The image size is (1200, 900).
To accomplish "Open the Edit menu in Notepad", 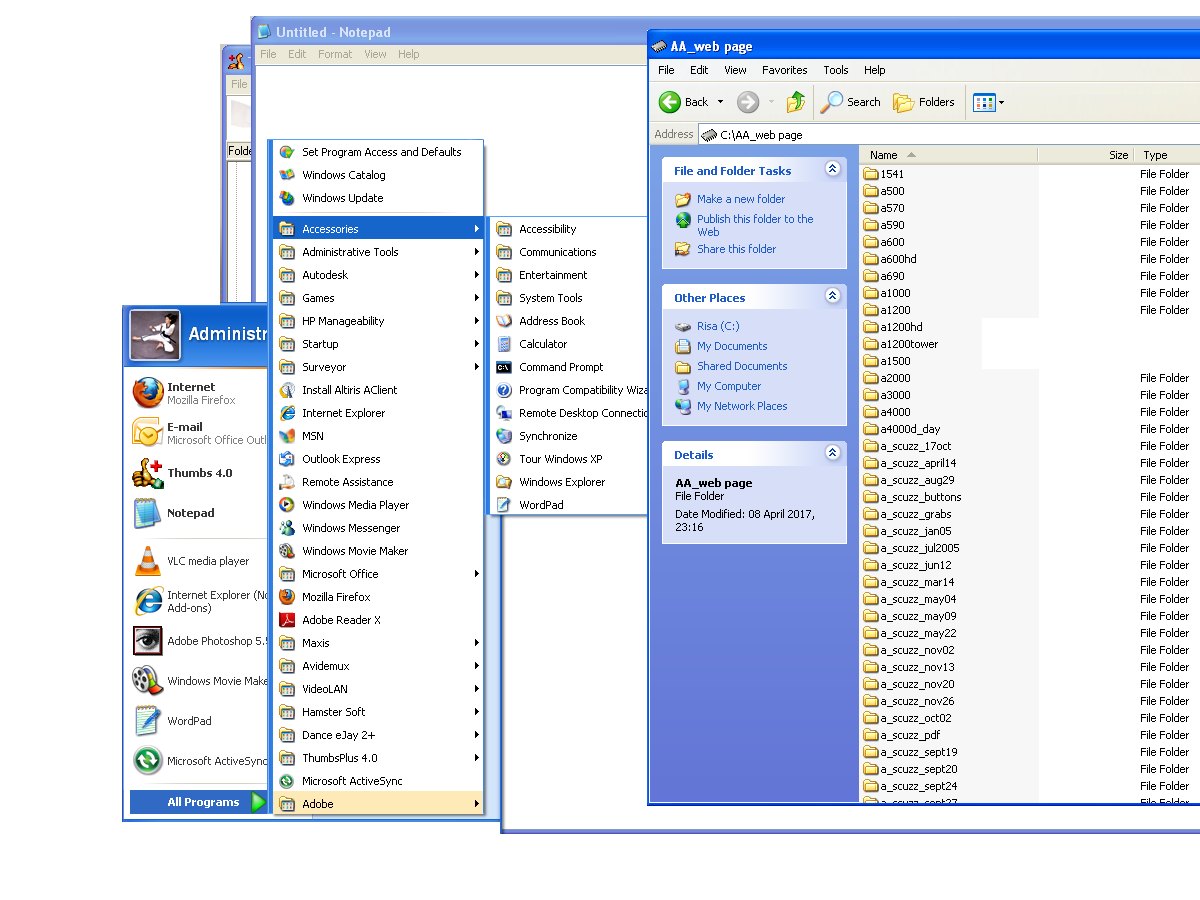I will tap(297, 54).
